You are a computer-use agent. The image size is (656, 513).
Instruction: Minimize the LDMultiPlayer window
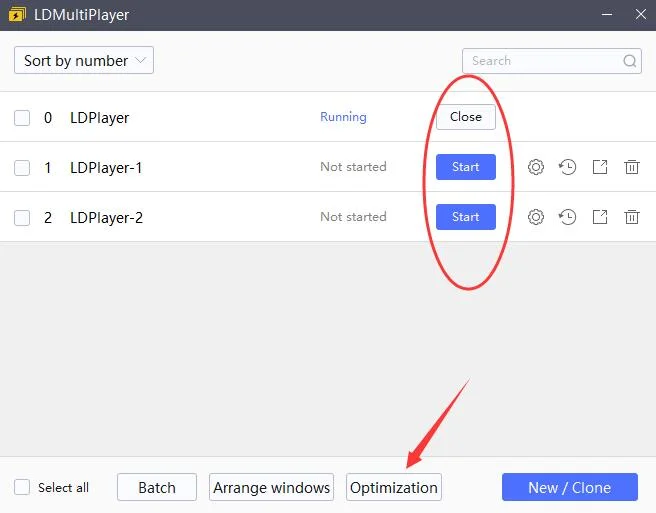click(607, 14)
